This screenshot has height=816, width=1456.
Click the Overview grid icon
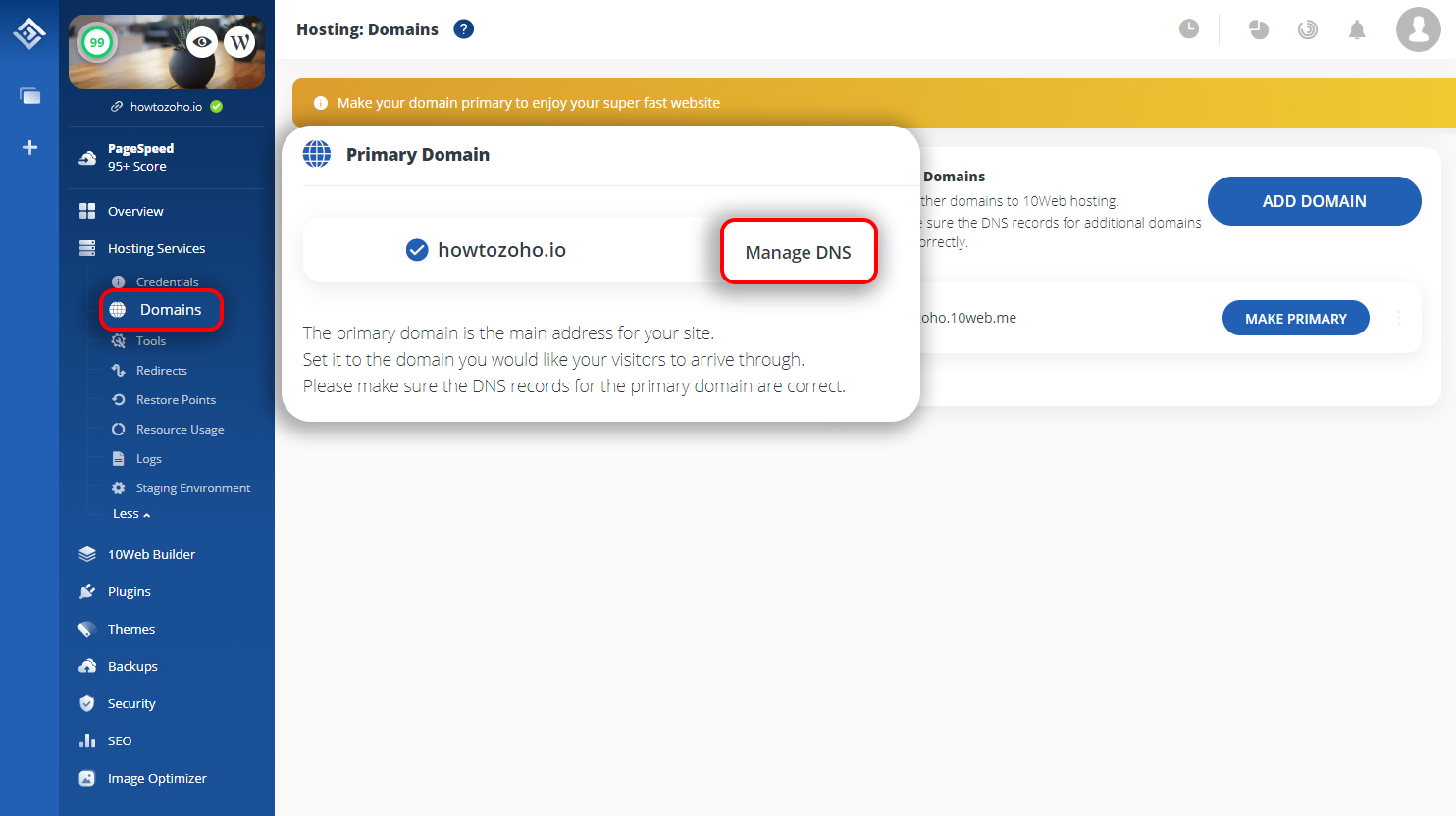tap(87, 211)
